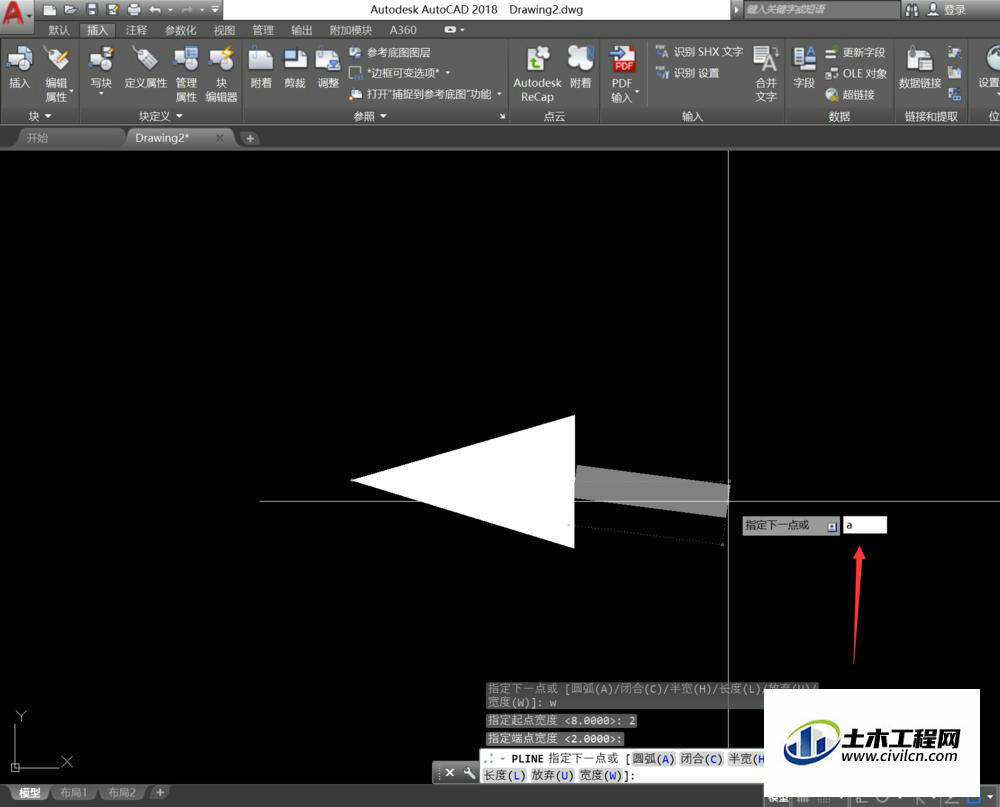Switch to the 默认 ribbon tab
The width and height of the screenshot is (1000, 807).
59,30
